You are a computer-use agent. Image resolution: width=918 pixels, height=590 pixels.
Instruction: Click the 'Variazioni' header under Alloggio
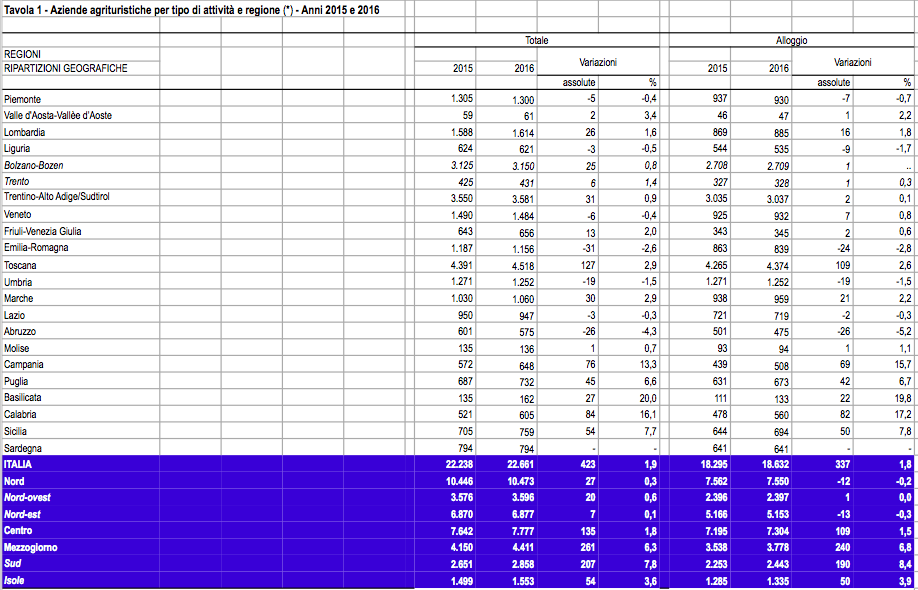coord(852,61)
